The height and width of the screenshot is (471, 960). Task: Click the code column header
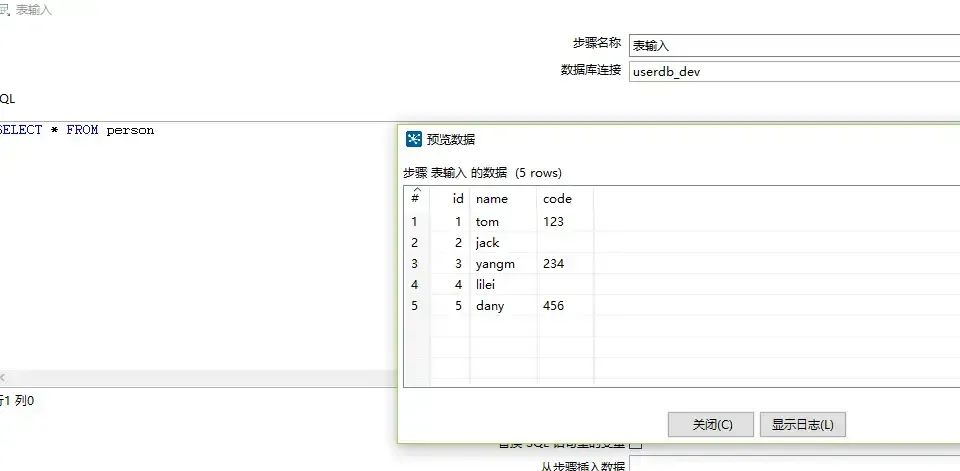click(x=566, y=198)
